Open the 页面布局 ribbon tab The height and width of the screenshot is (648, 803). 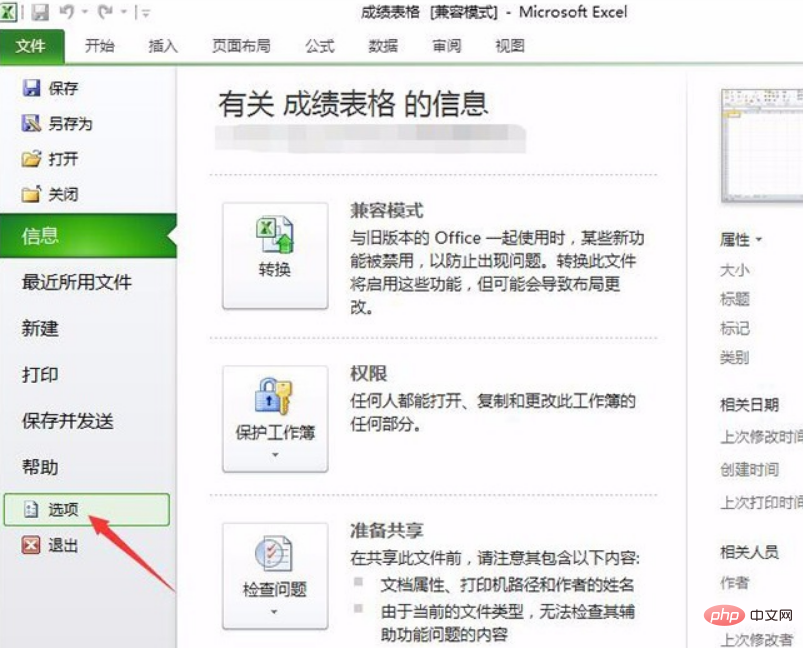click(241, 46)
